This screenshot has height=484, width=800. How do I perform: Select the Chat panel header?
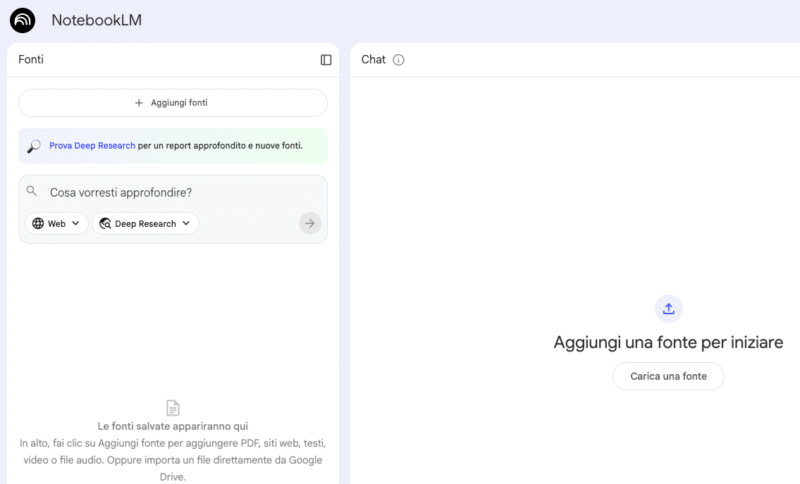[x=373, y=60]
